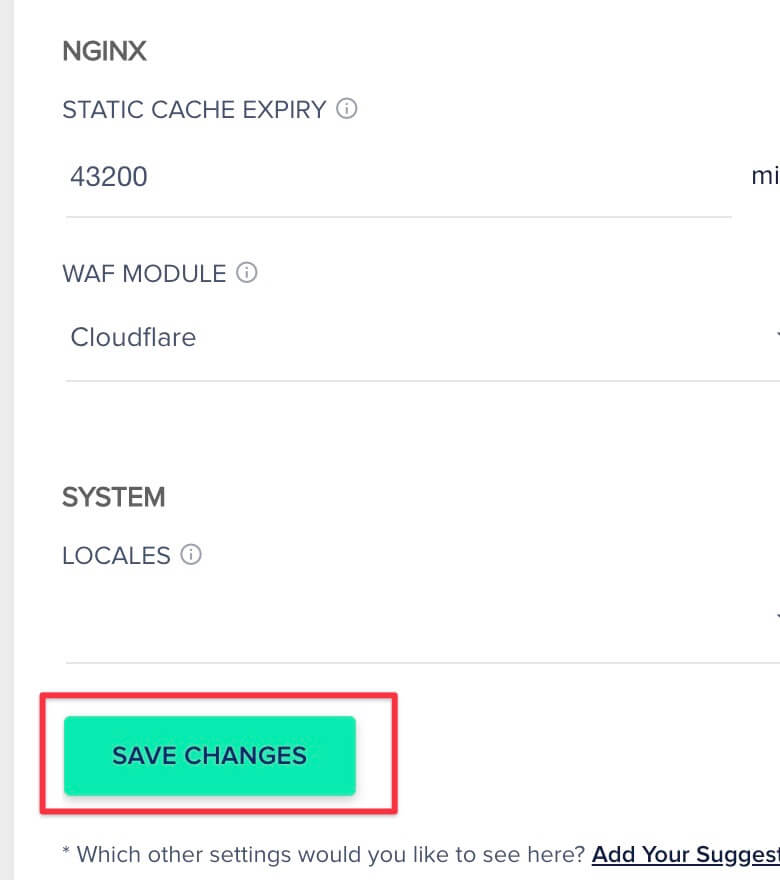
Task: Click the Locales label text
Action: (116, 556)
